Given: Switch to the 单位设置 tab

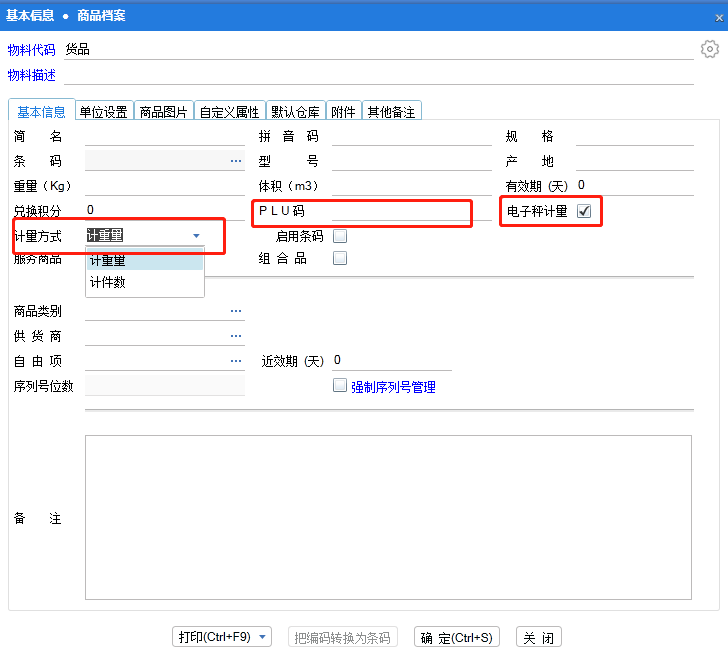Looking at the screenshot, I should coord(103,112).
